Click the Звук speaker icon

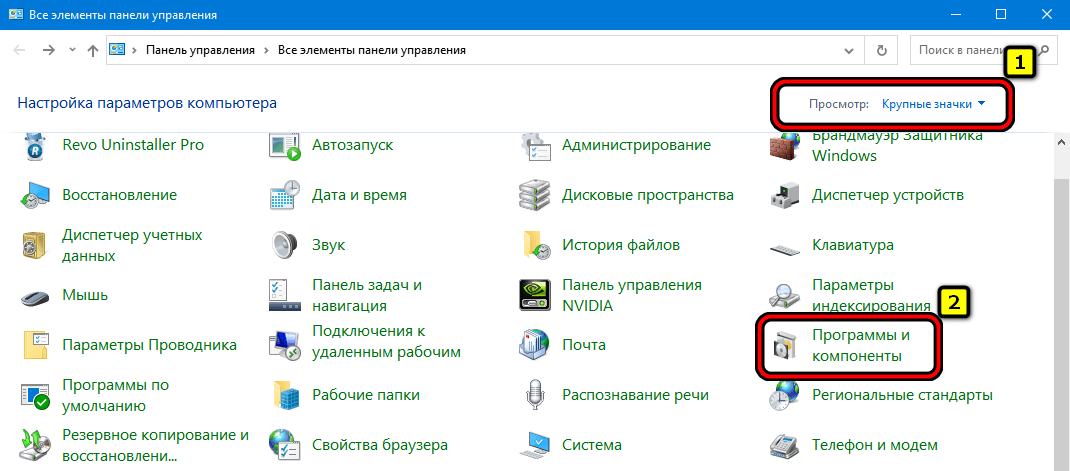(285, 245)
